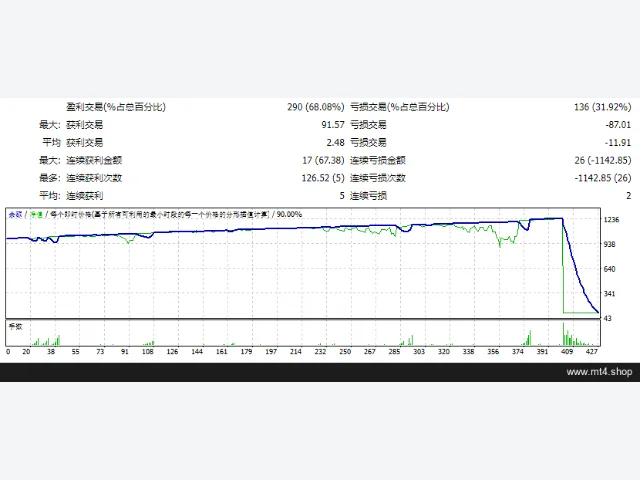Click x-axis label 108

(x=148, y=351)
